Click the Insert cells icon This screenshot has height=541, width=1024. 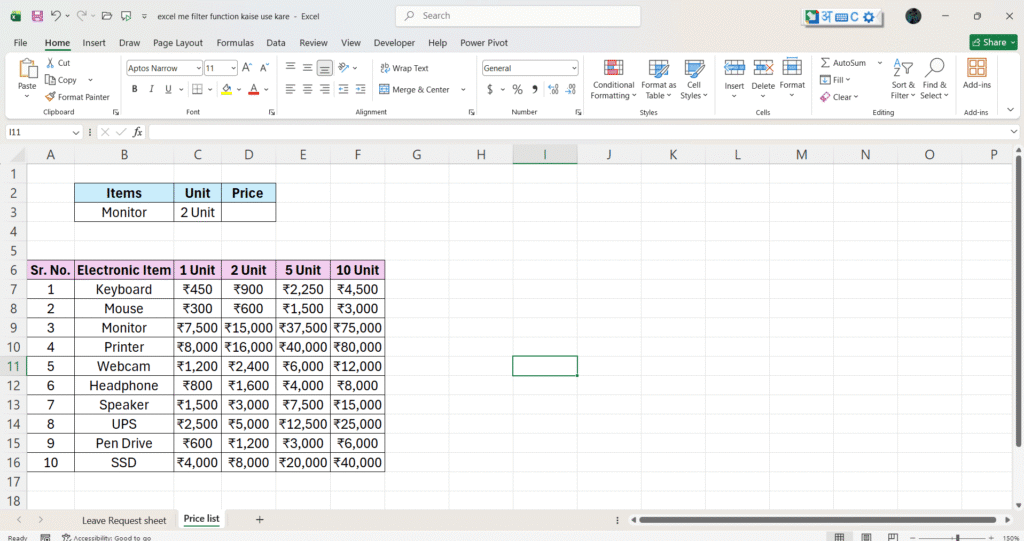coord(734,67)
